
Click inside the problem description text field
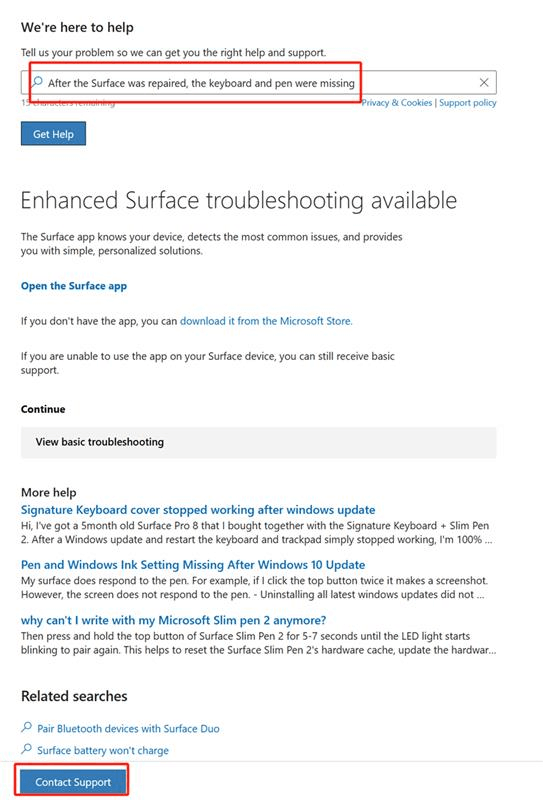click(x=258, y=82)
